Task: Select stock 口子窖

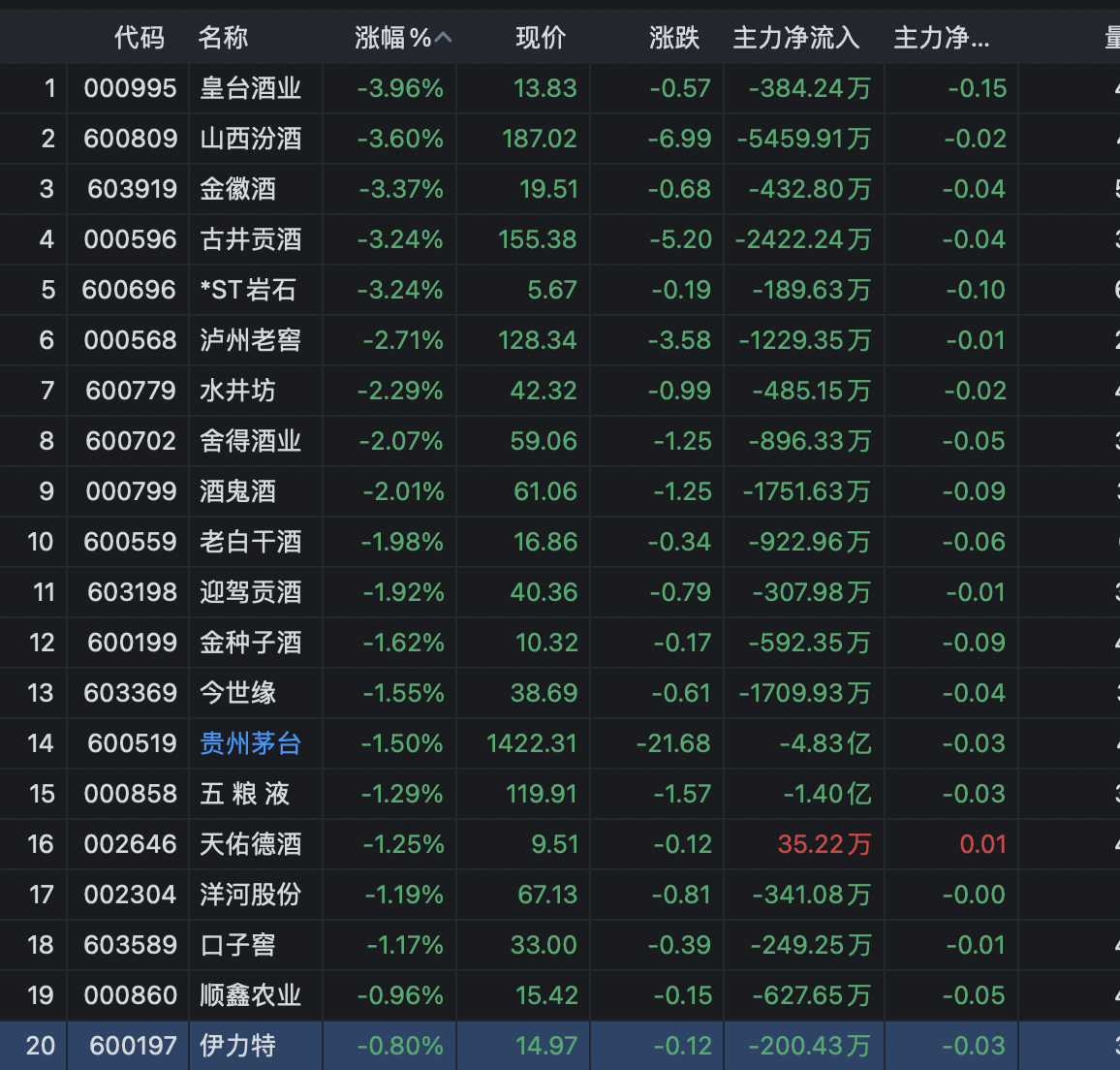Action: click(238, 945)
